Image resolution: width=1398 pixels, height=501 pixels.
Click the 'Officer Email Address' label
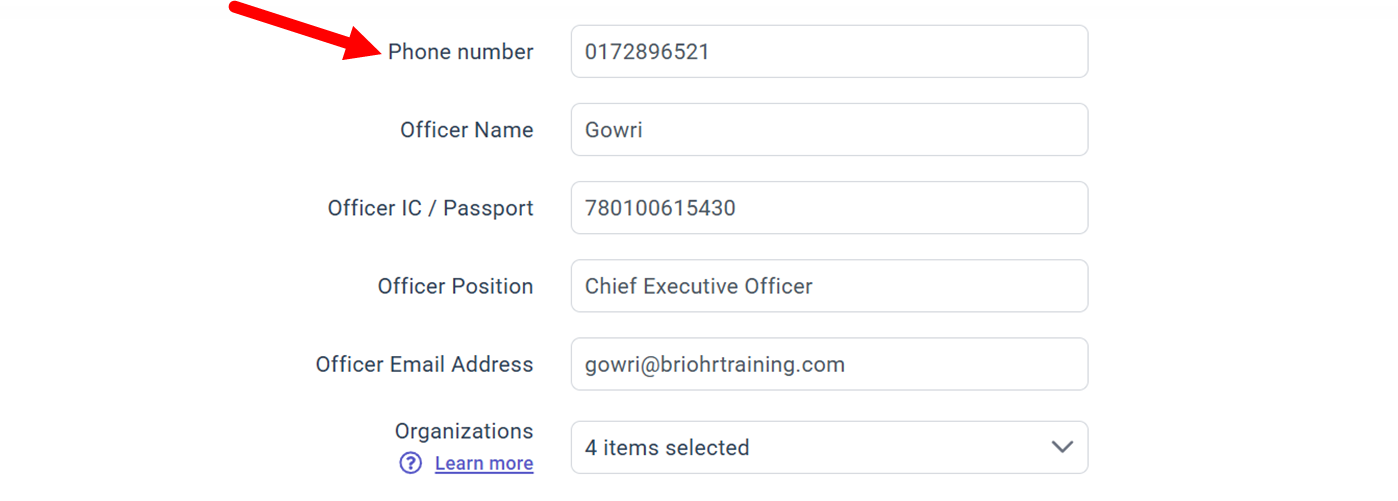click(x=424, y=364)
